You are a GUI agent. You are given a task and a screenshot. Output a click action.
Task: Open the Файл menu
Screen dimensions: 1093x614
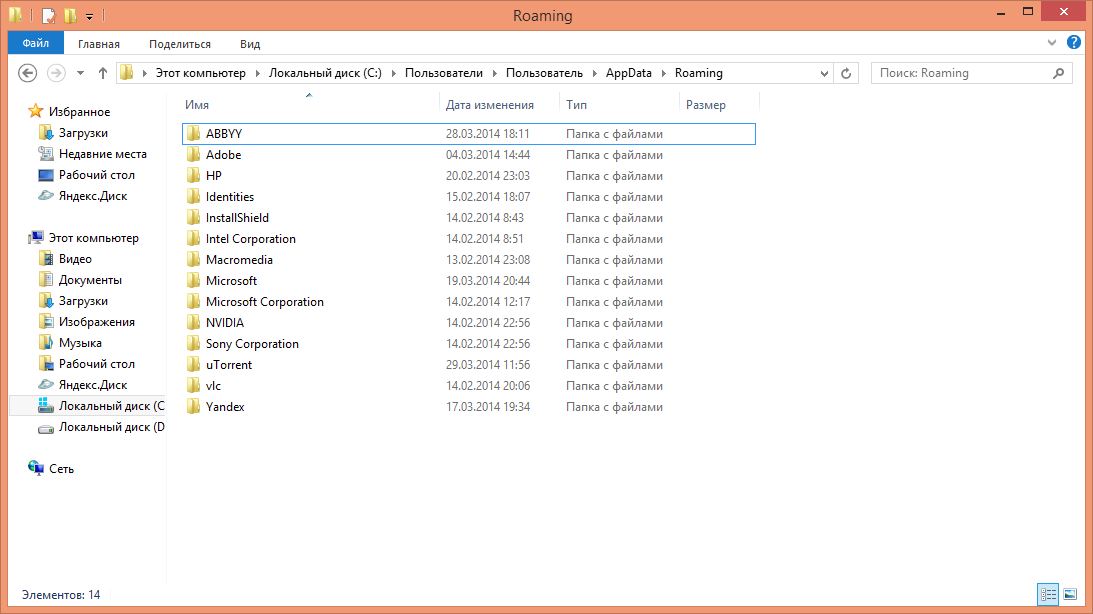click(36, 44)
